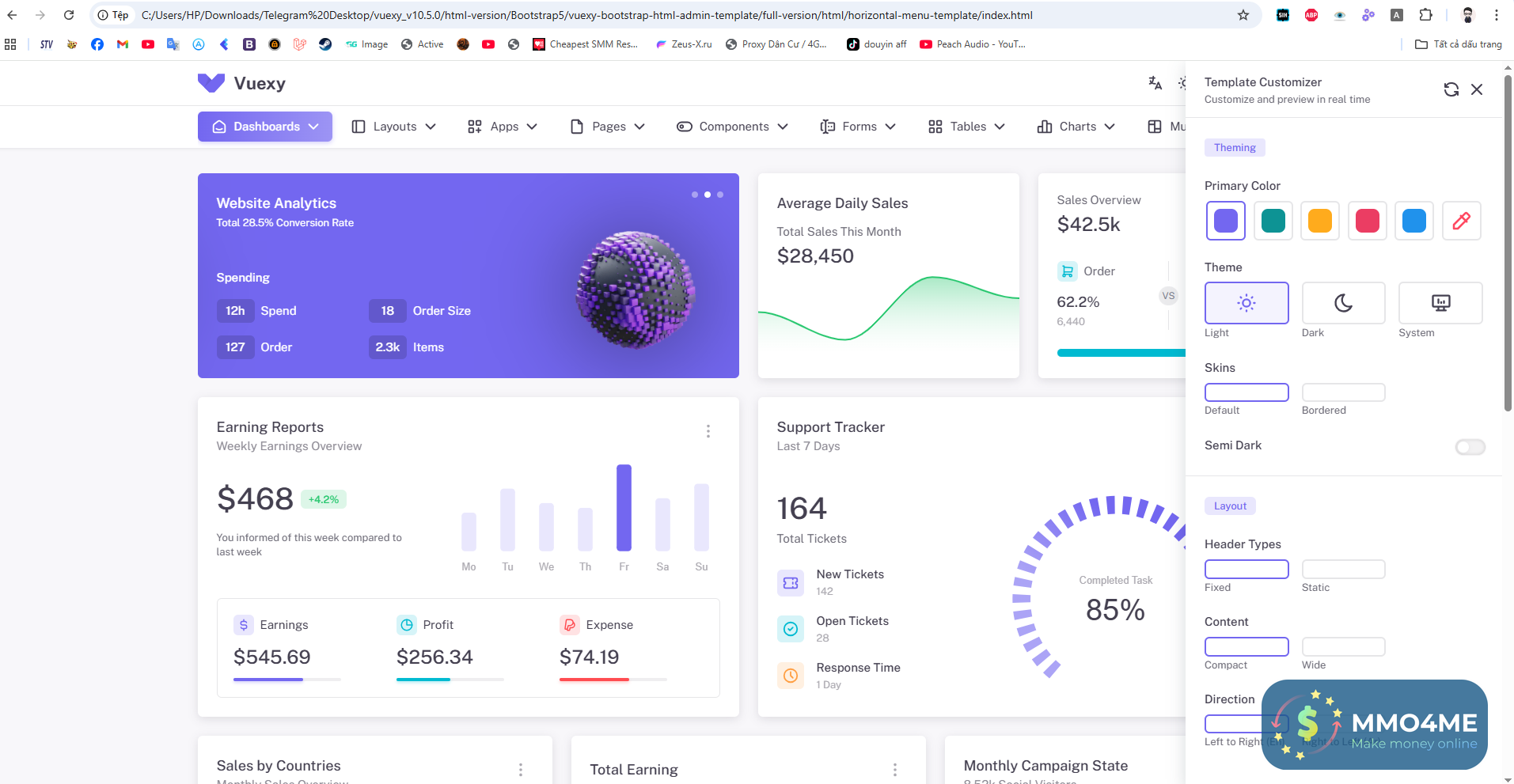Click the Profit pie icon

tap(407, 625)
